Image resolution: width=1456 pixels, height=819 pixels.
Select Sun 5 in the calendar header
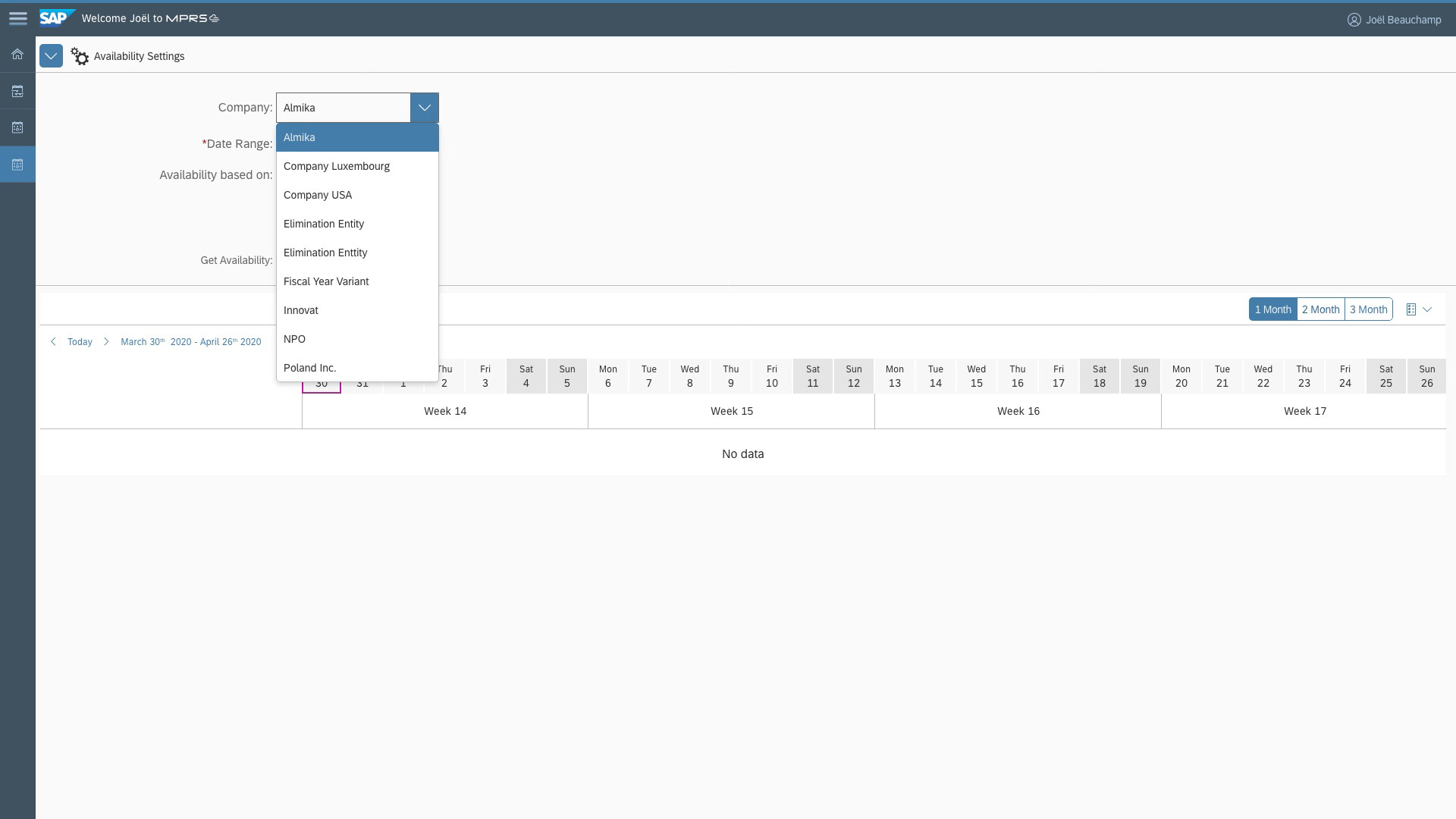[567, 376]
